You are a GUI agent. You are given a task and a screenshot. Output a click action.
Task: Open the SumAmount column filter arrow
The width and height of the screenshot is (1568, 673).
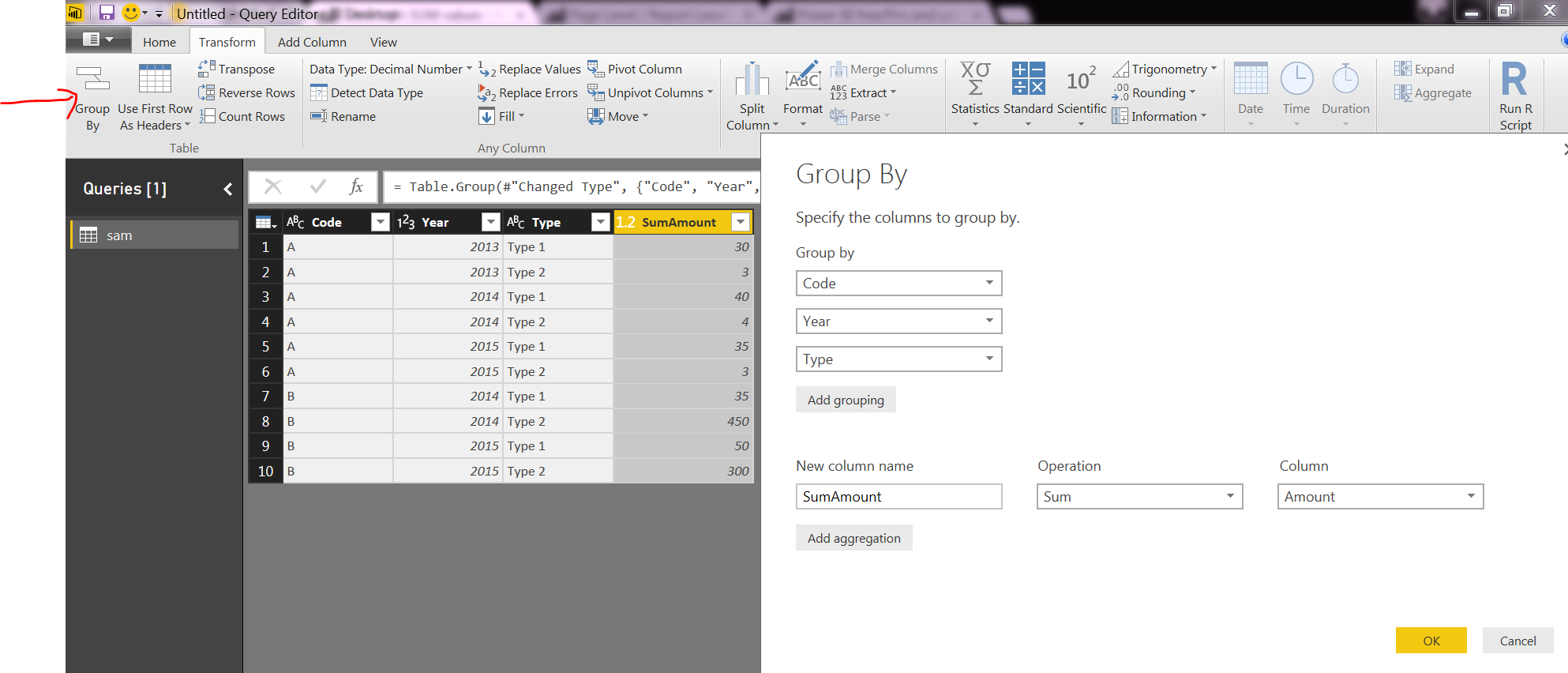(x=741, y=223)
